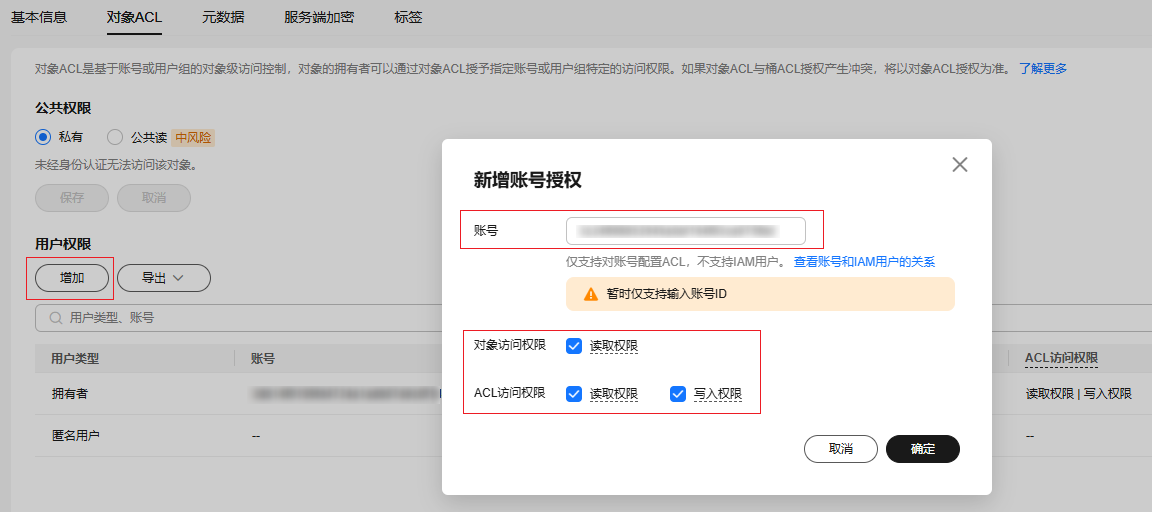
Task: Click the 用户权限 heading
Action: pyautogui.click(x=63, y=244)
